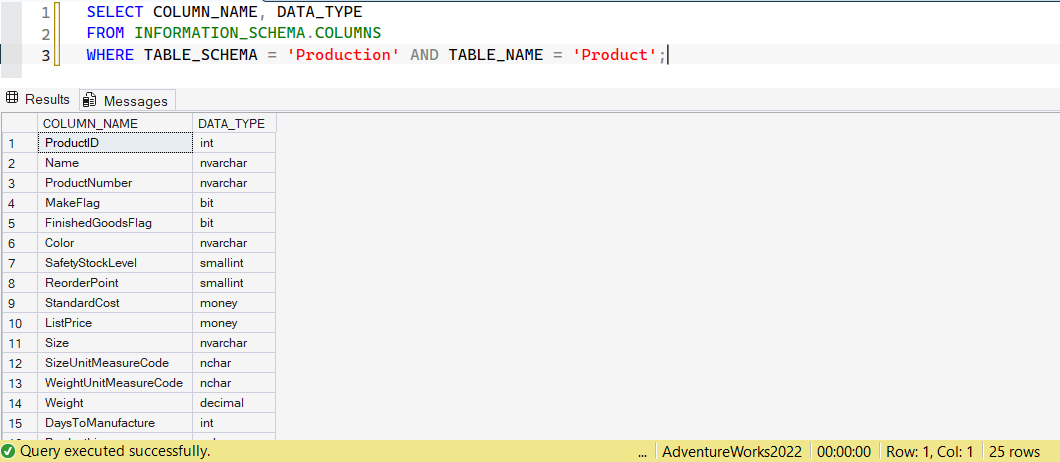Viewport: 1060px width, 462px height.
Task: Click the green query success checkmark icon
Action: [x=9, y=451]
